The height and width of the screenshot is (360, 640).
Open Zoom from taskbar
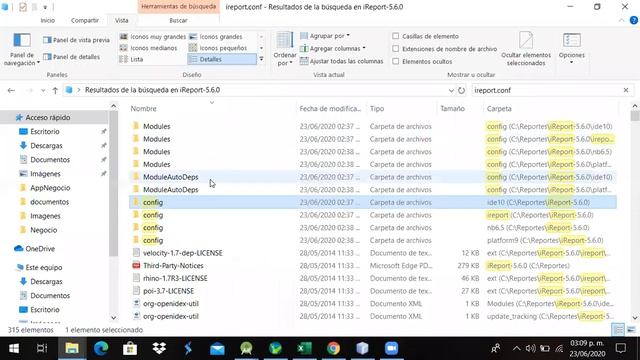pos(391,348)
